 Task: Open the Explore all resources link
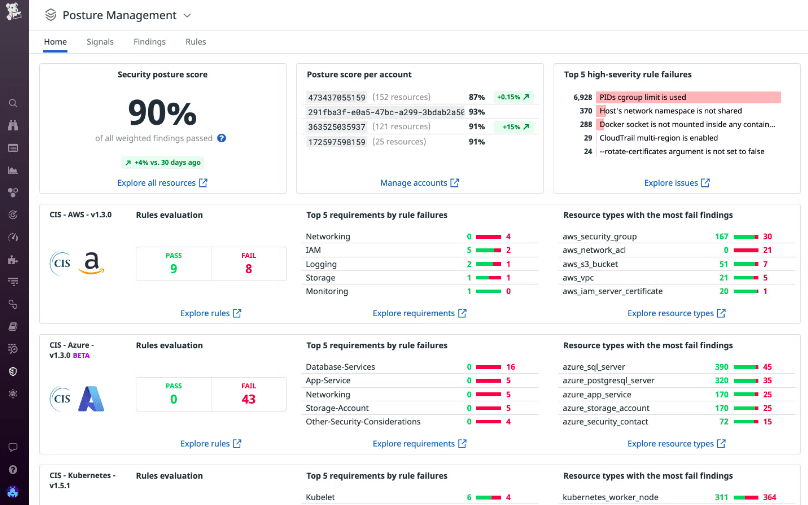pyautogui.click(x=162, y=183)
